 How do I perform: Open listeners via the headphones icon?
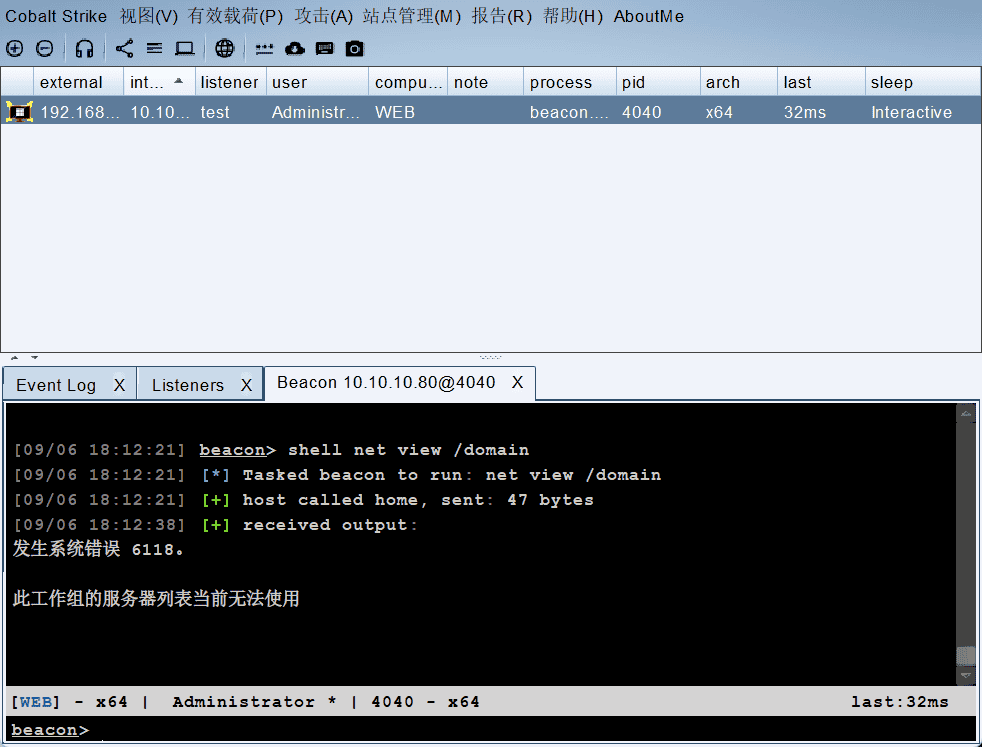coord(85,48)
